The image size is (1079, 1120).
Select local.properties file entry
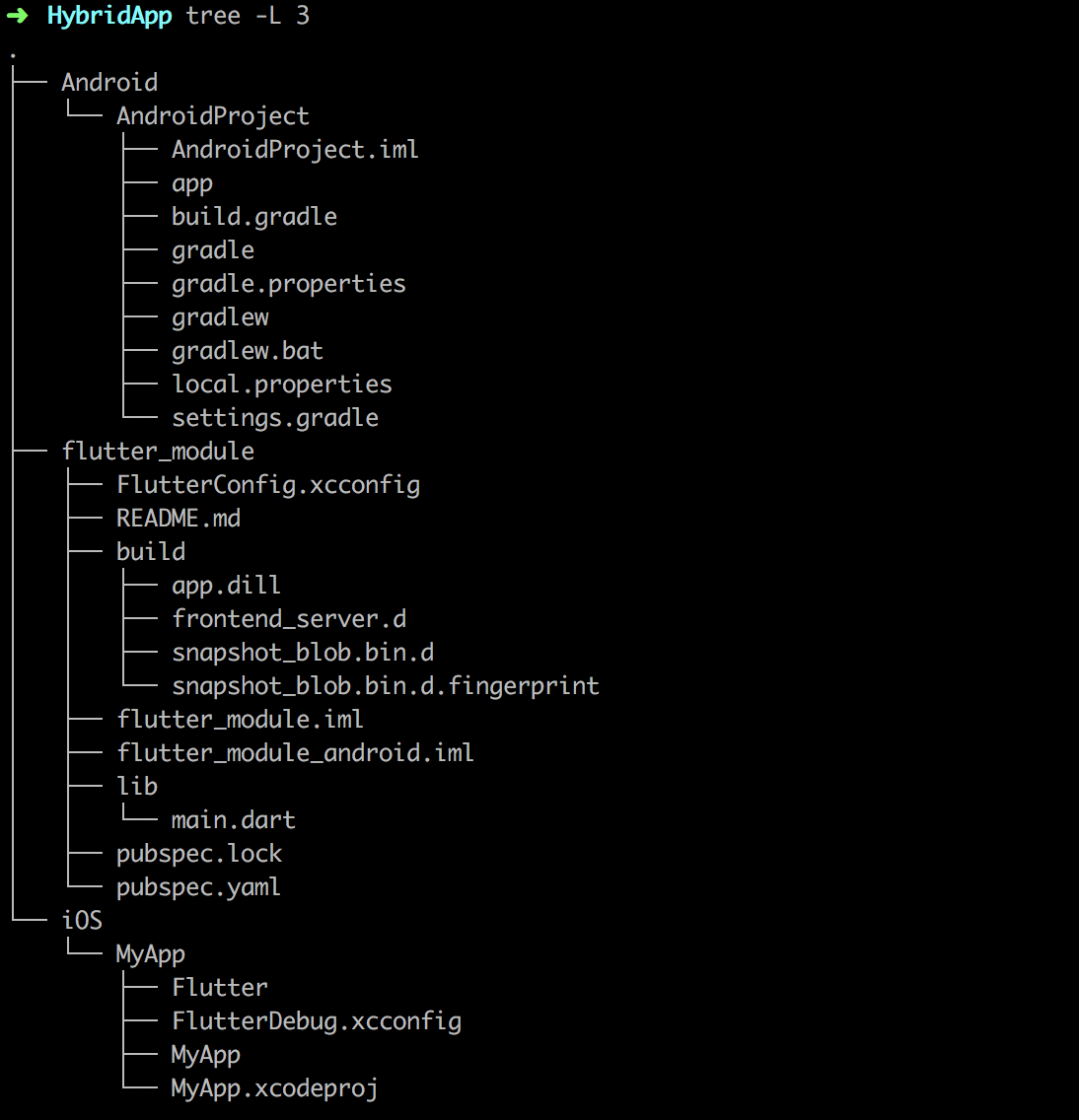tap(281, 385)
